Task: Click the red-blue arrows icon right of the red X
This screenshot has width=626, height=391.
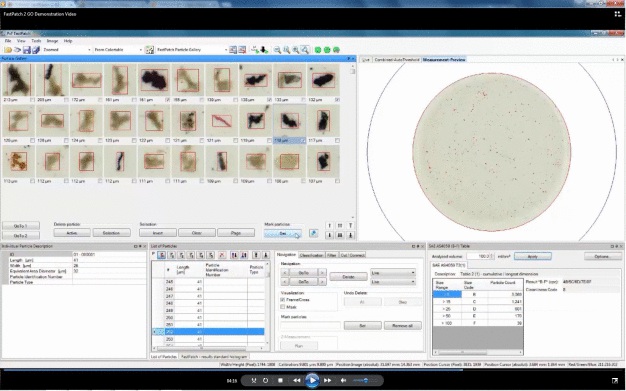Action: 234,255
